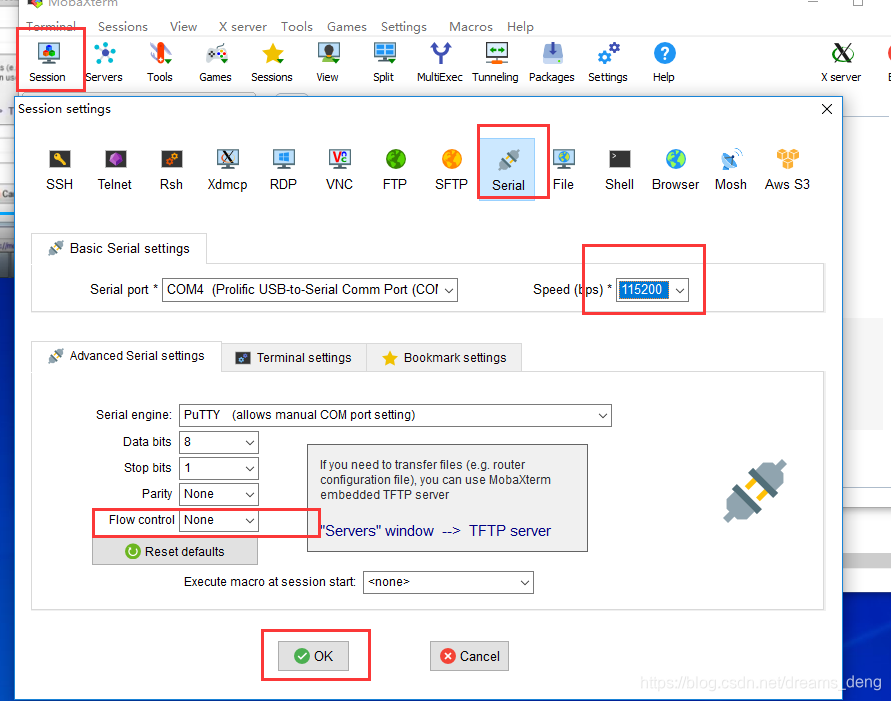The height and width of the screenshot is (701, 891).
Task: Open the Help menu in menu bar
Action: 521,27
